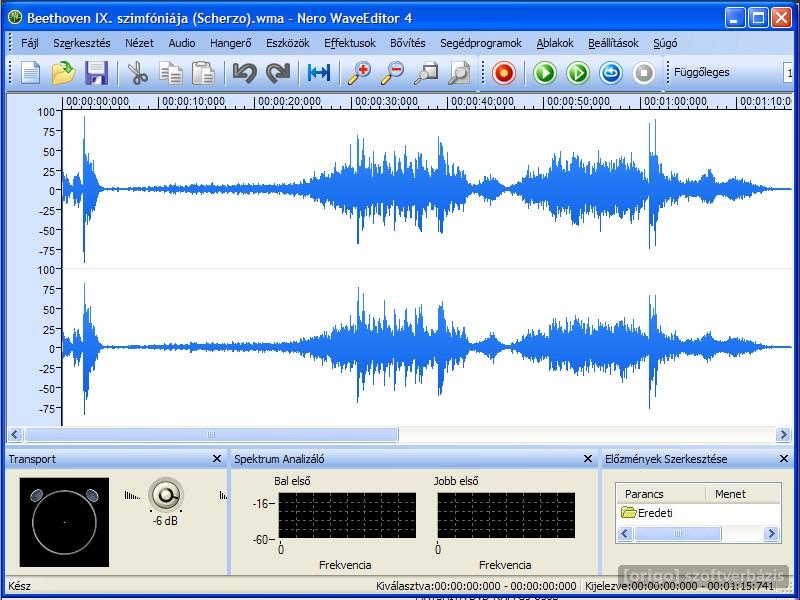Screen dimensions: 800x600
Task: Open the Fájl menu
Action: (x=30, y=43)
